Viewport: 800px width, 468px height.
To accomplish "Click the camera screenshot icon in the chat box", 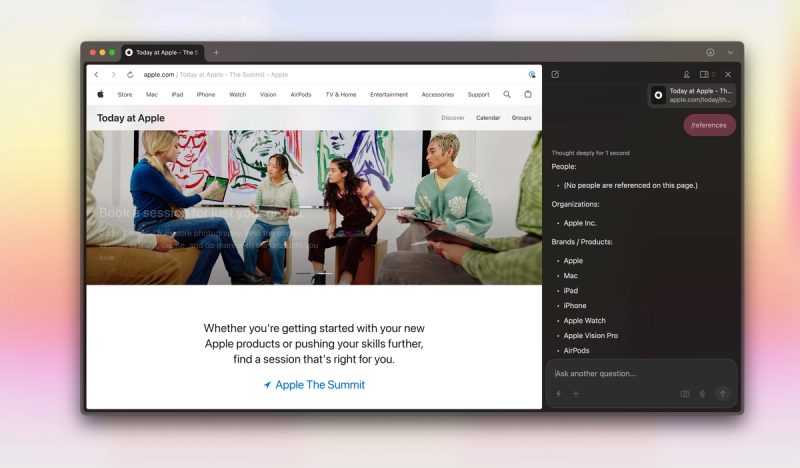I will 685,393.
